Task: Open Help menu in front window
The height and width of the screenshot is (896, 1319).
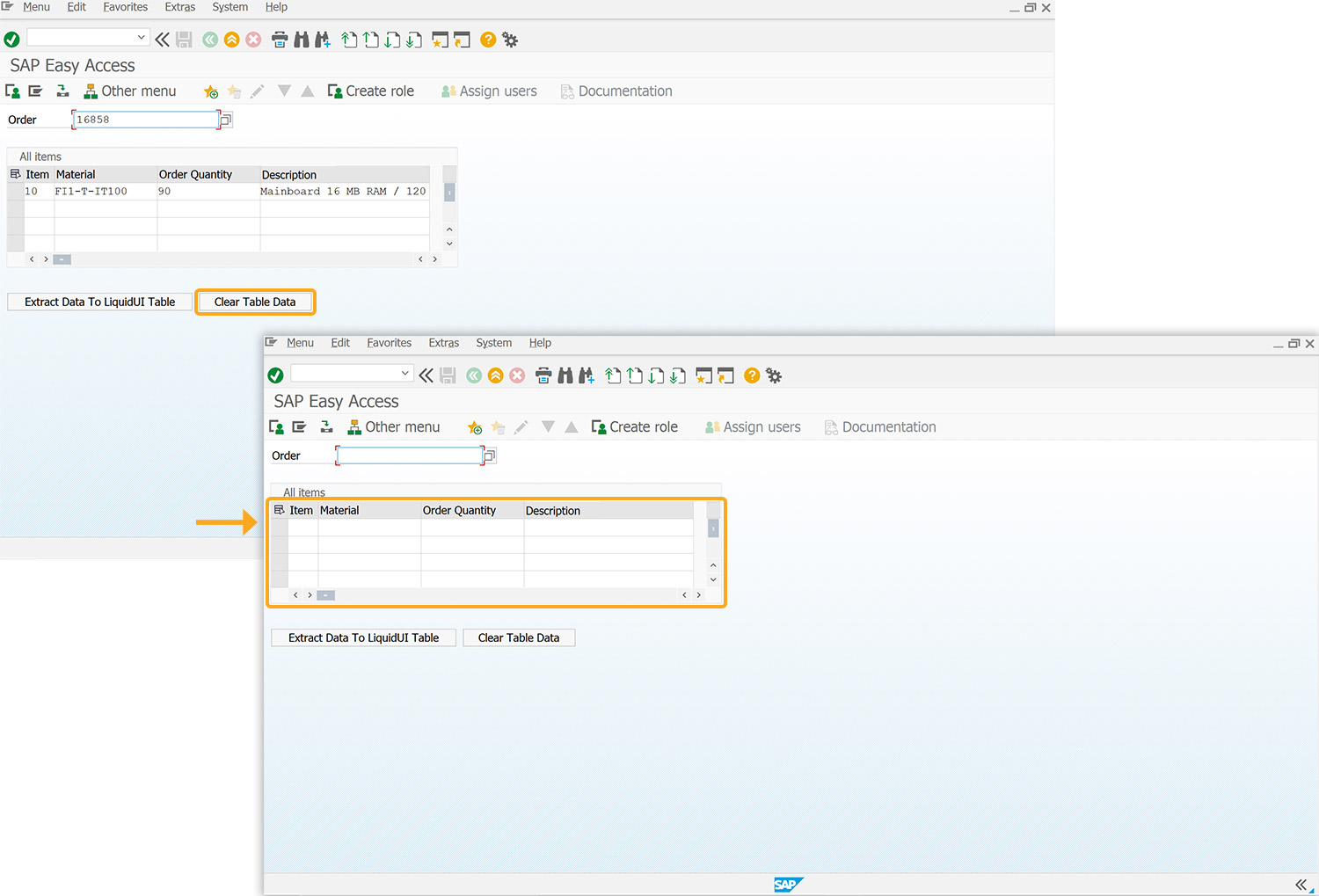Action: click(x=540, y=343)
